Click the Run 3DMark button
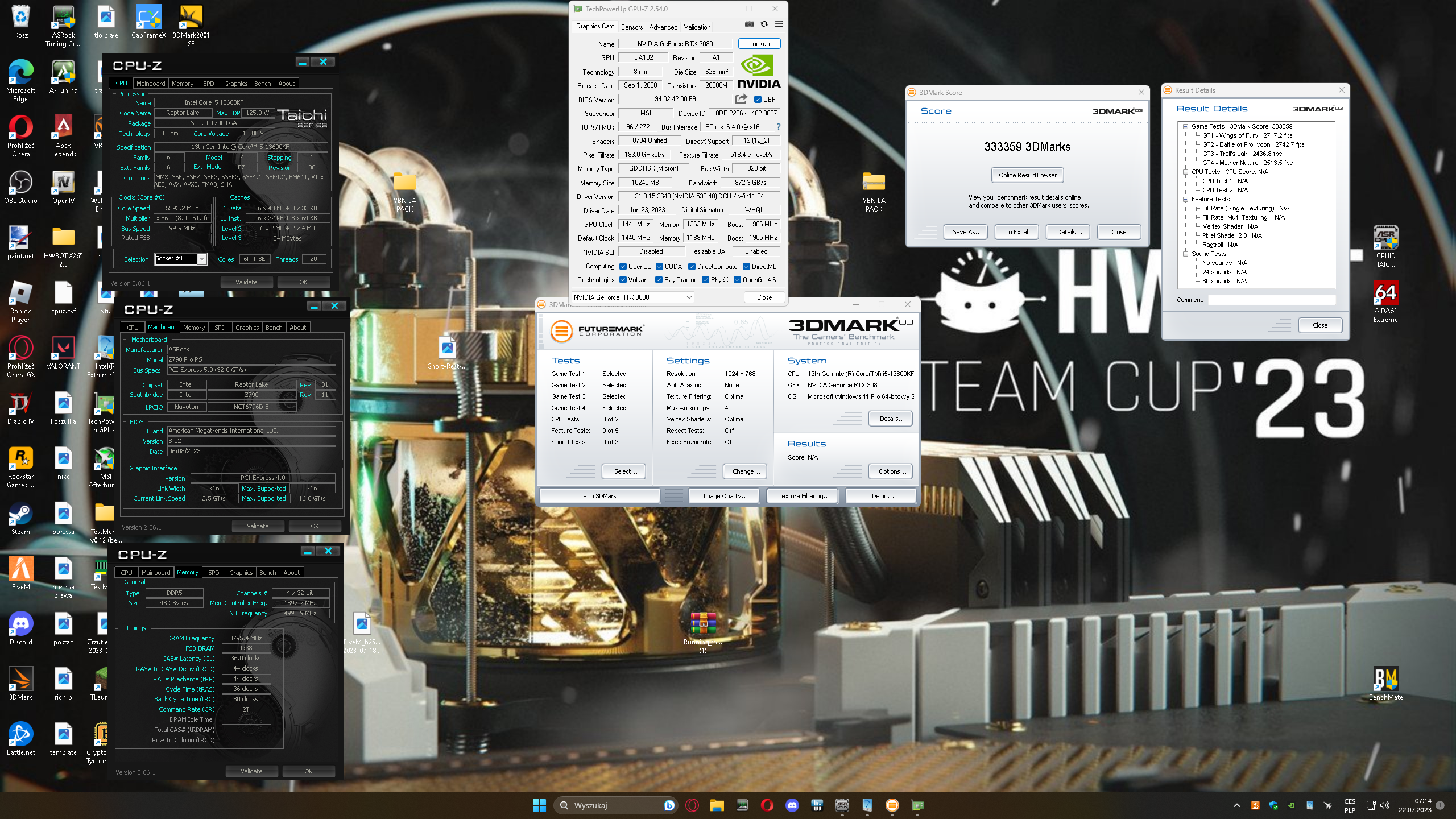Viewport: 1456px width, 819px height. click(x=599, y=496)
